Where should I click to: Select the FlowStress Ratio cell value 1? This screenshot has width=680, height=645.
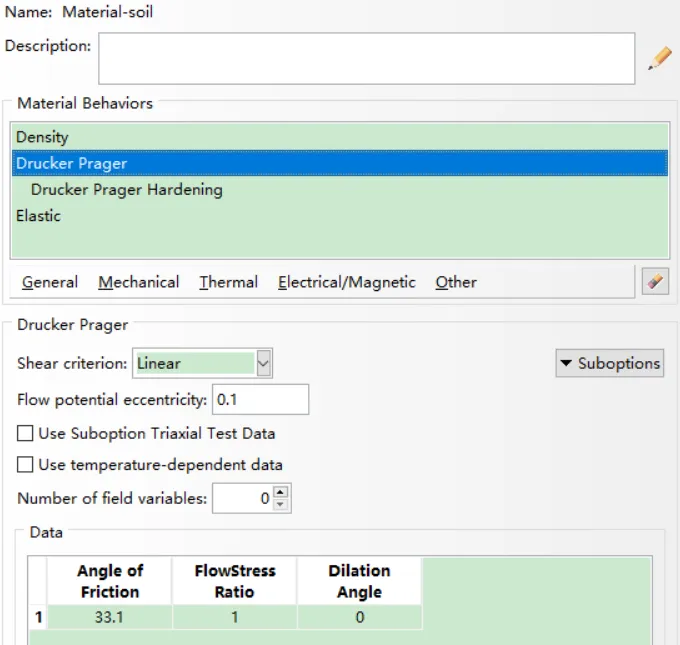235,617
